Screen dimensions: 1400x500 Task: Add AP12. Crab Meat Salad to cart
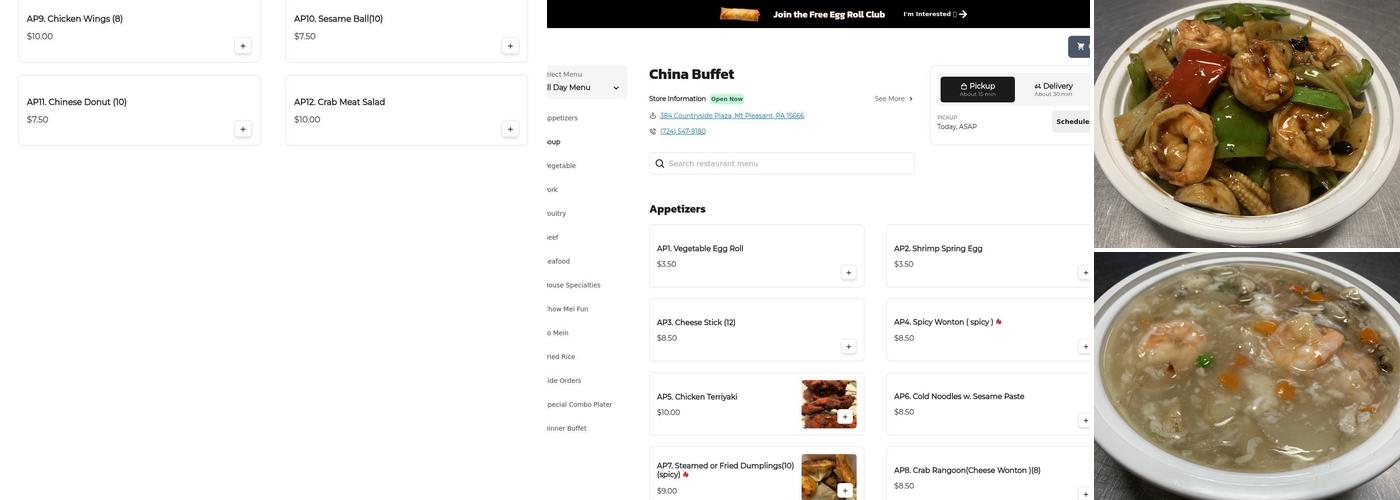[x=510, y=129]
